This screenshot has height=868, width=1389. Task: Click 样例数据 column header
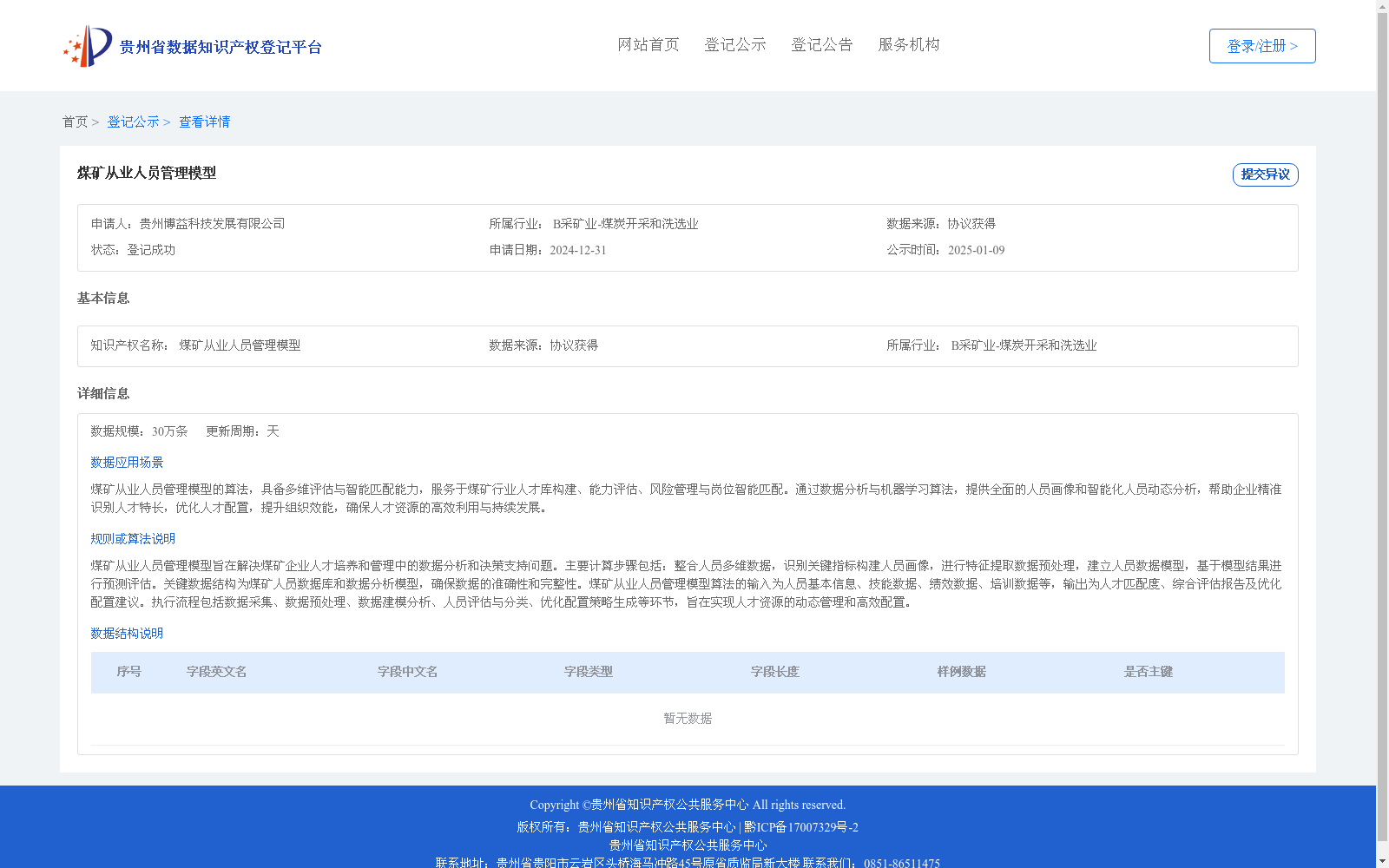(x=962, y=672)
